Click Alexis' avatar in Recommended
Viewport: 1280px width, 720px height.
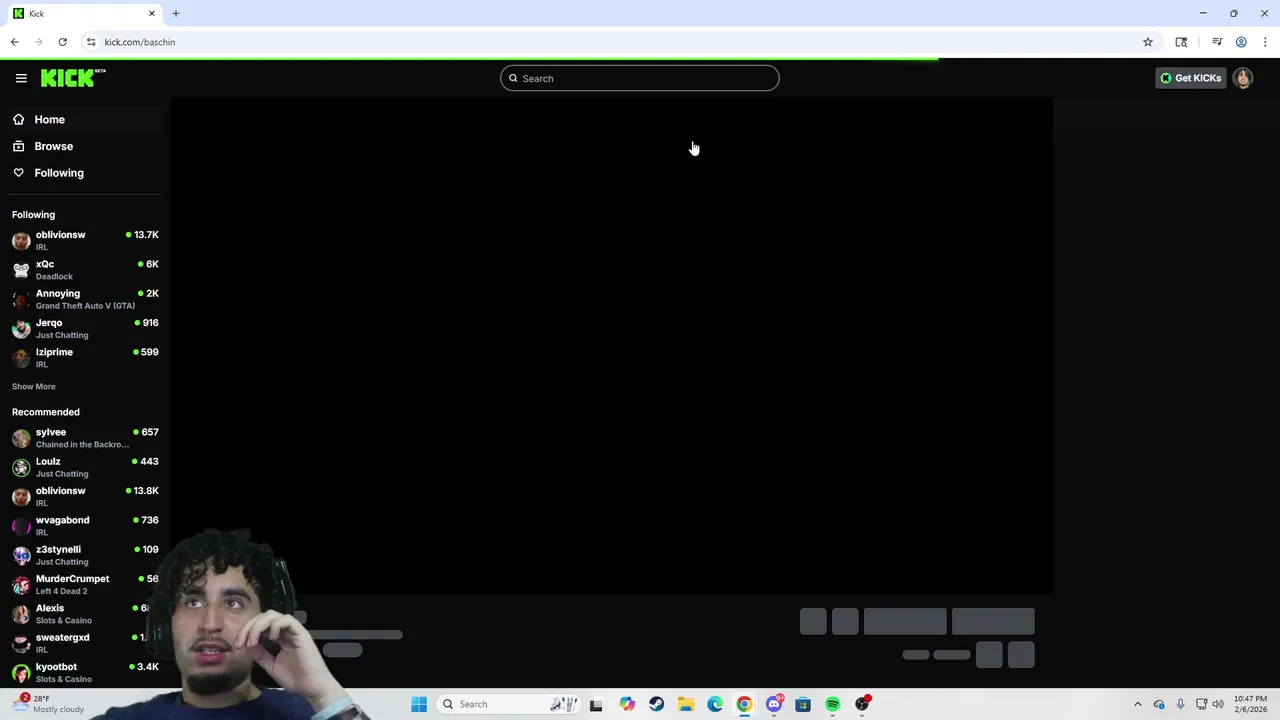coord(21,614)
